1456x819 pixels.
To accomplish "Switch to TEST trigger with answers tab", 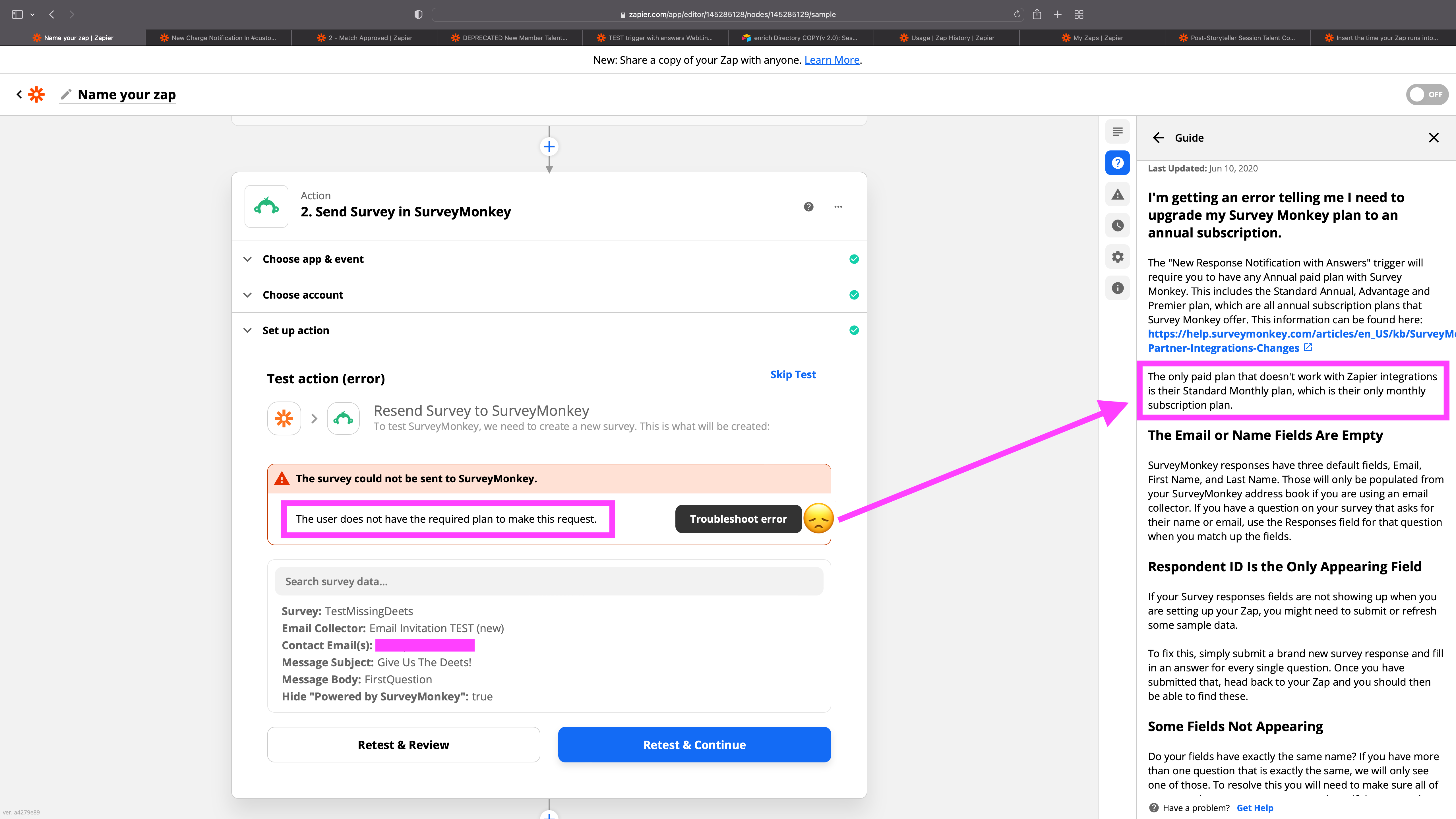I will (656, 38).
